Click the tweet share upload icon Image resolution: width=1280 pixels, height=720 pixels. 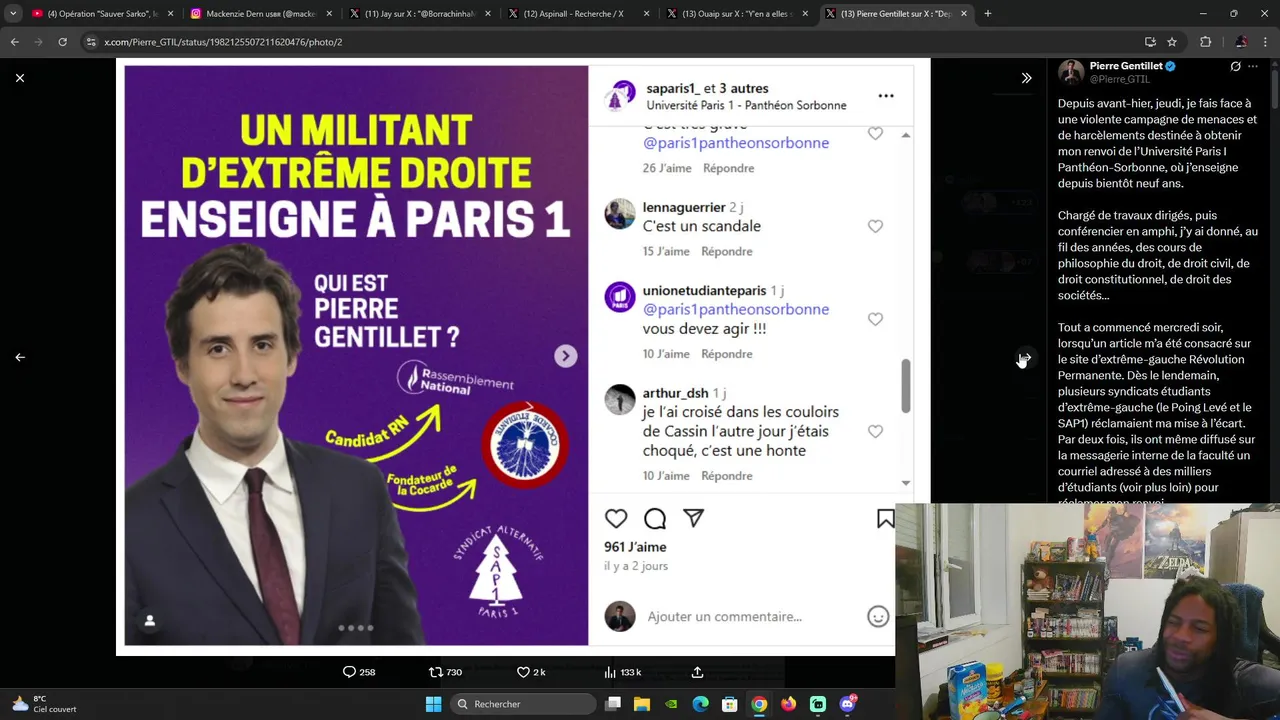pyautogui.click(x=697, y=672)
